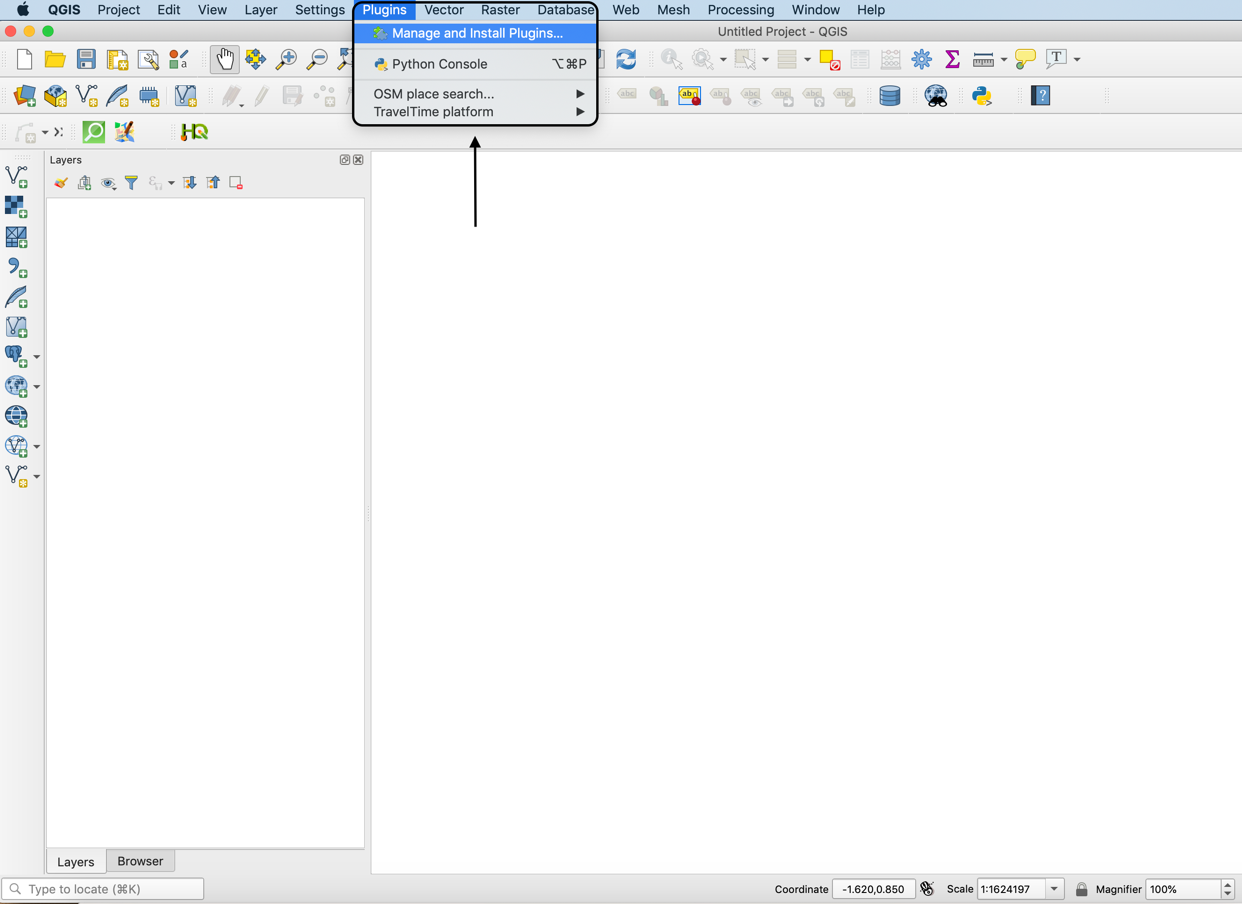Click the Type to locate search field
1242x904 pixels.
pyautogui.click(x=103, y=889)
